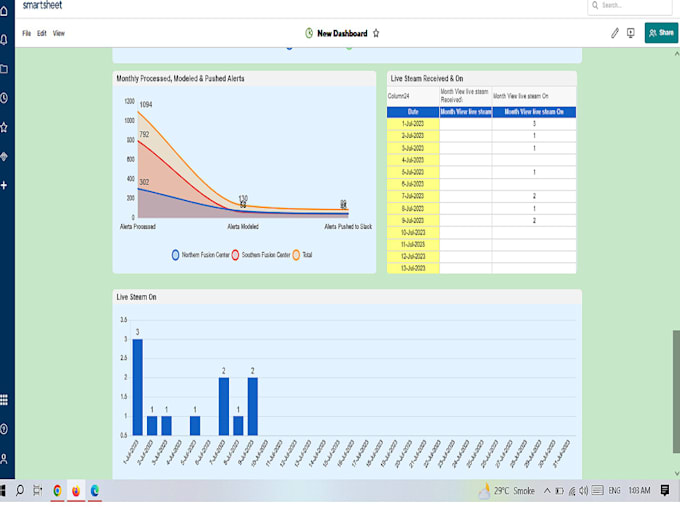Click the New Dashboard title
This screenshot has width=680, height=510.
pos(342,33)
